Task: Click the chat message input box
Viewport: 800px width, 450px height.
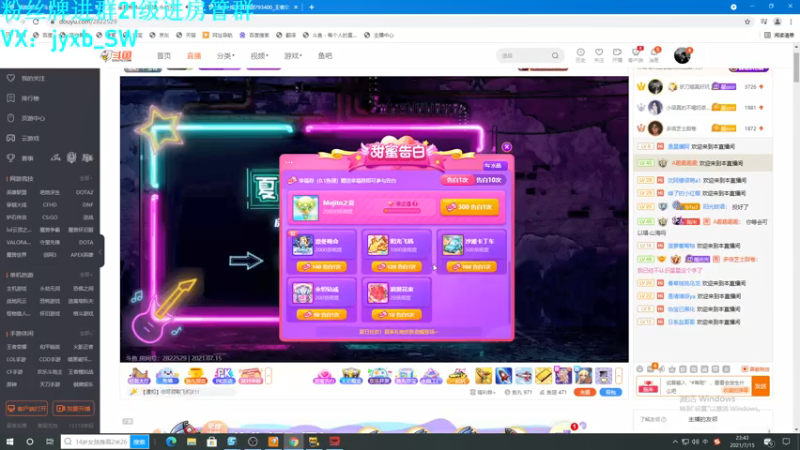Action: 707,386
